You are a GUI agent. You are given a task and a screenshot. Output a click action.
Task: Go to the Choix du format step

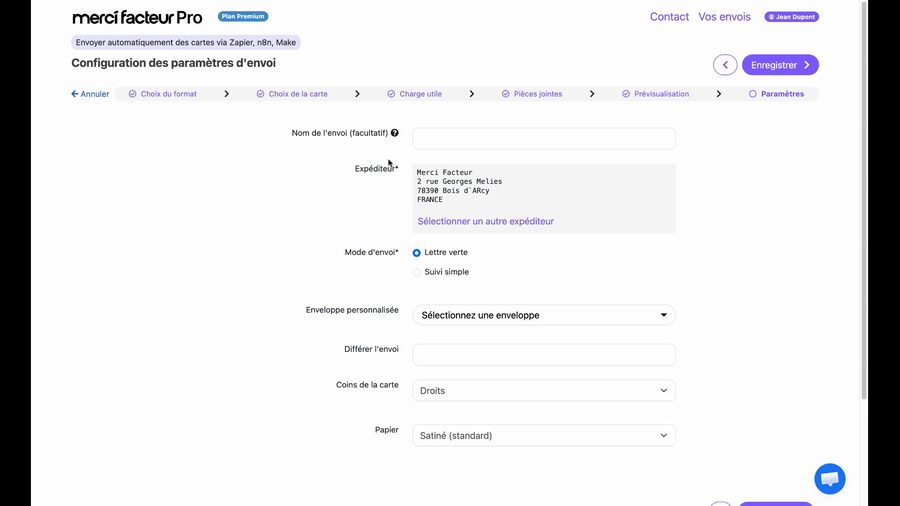pos(162,94)
